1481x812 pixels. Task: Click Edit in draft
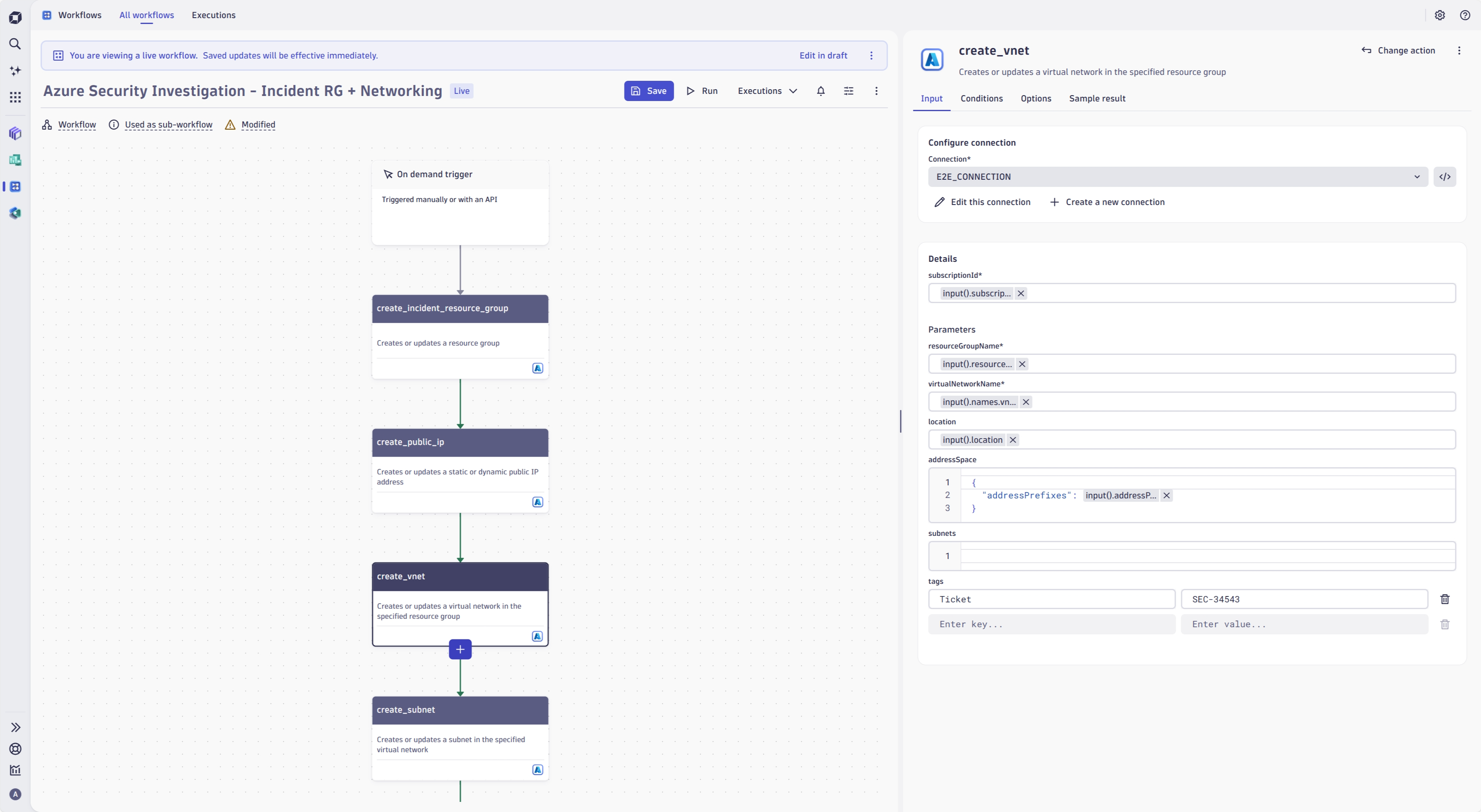click(x=823, y=55)
